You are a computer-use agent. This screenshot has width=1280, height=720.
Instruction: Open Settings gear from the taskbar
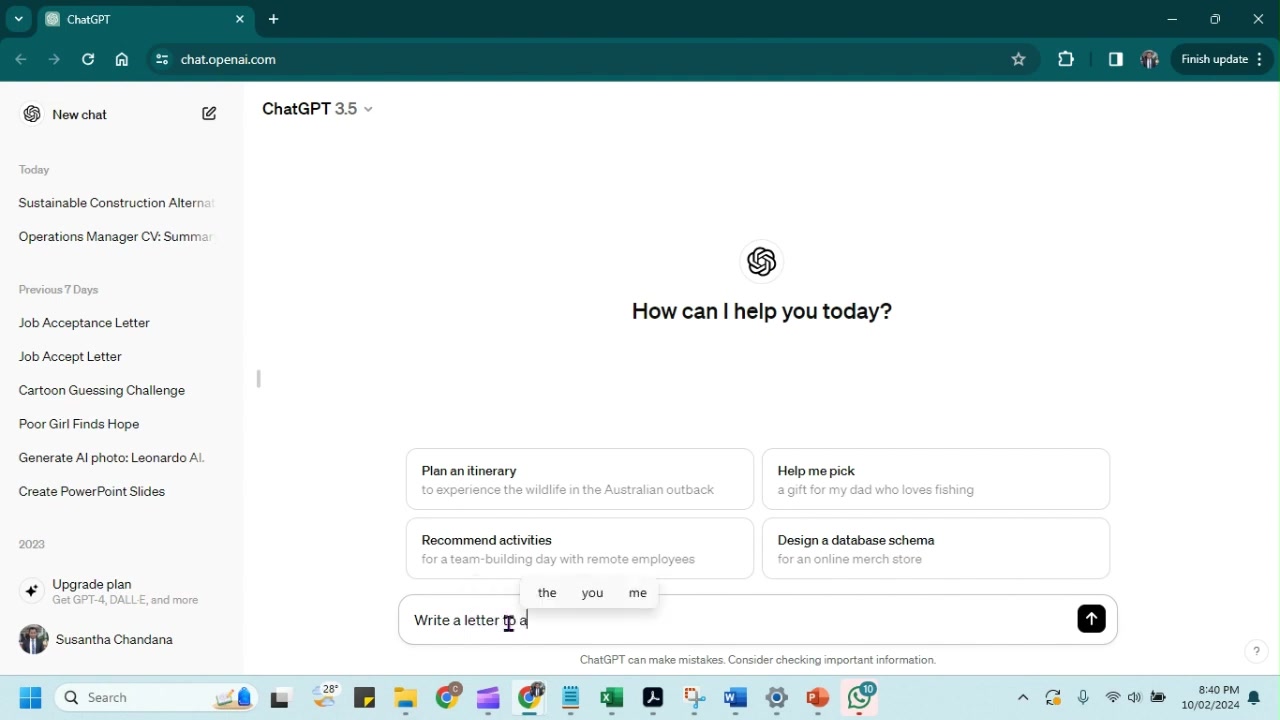(x=776, y=697)
